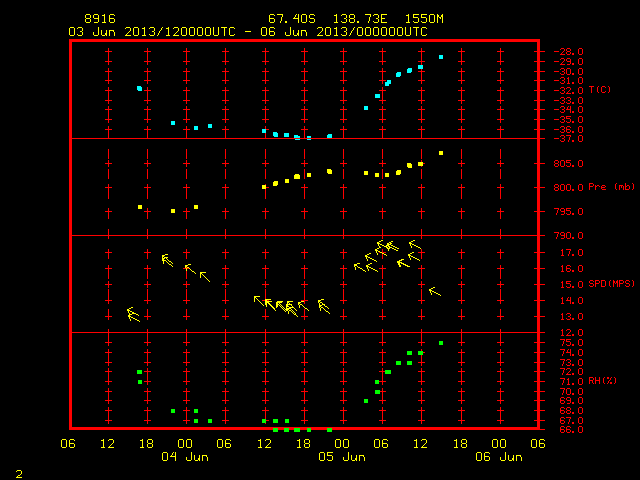The width and height of the screenshot is (640, 480).
Task: Click the 805.0 pressure tick label
Action: (568, 164)
